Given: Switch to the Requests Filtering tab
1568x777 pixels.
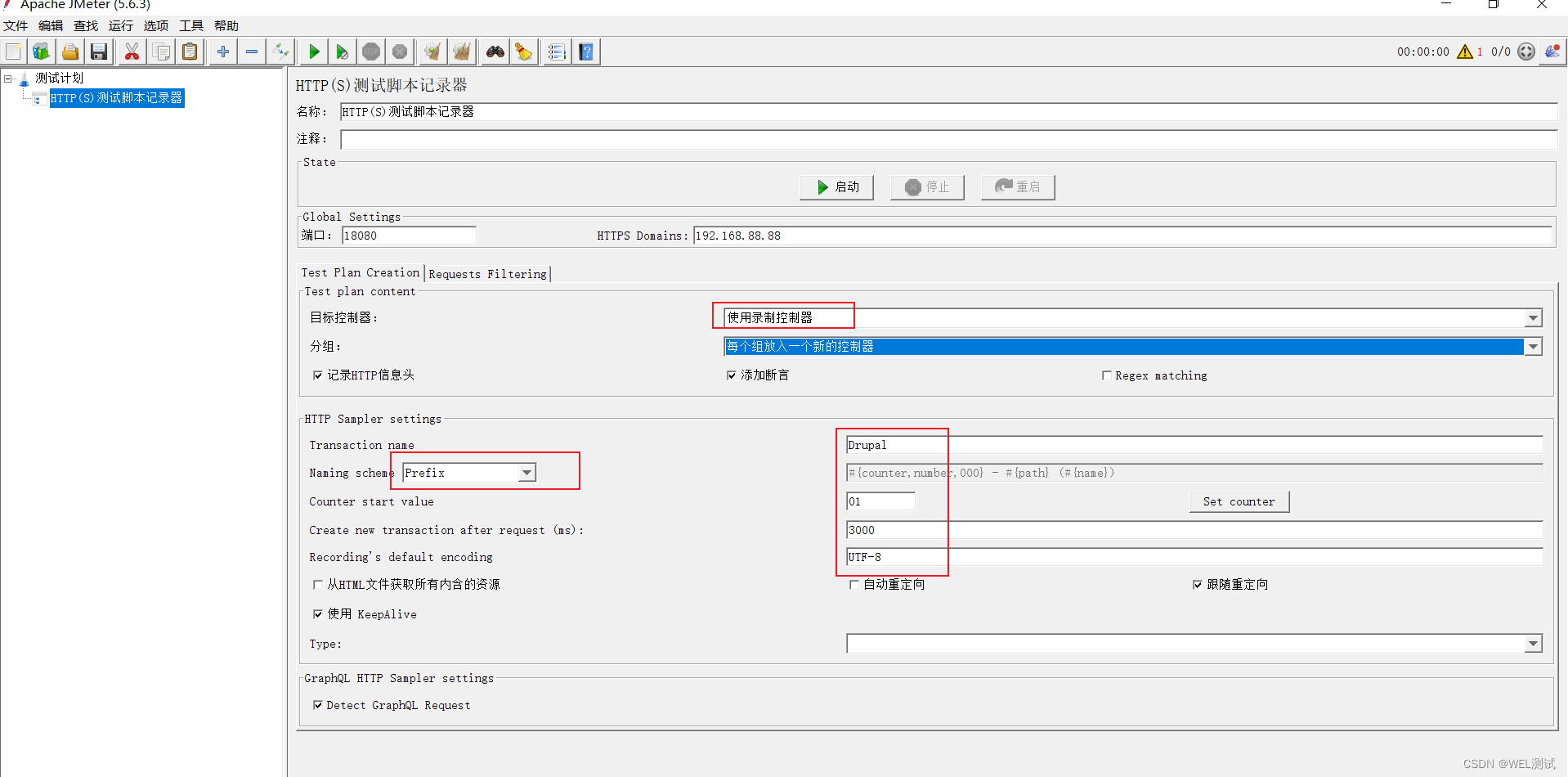Looking at the screenshot, I should click(488, 274).
